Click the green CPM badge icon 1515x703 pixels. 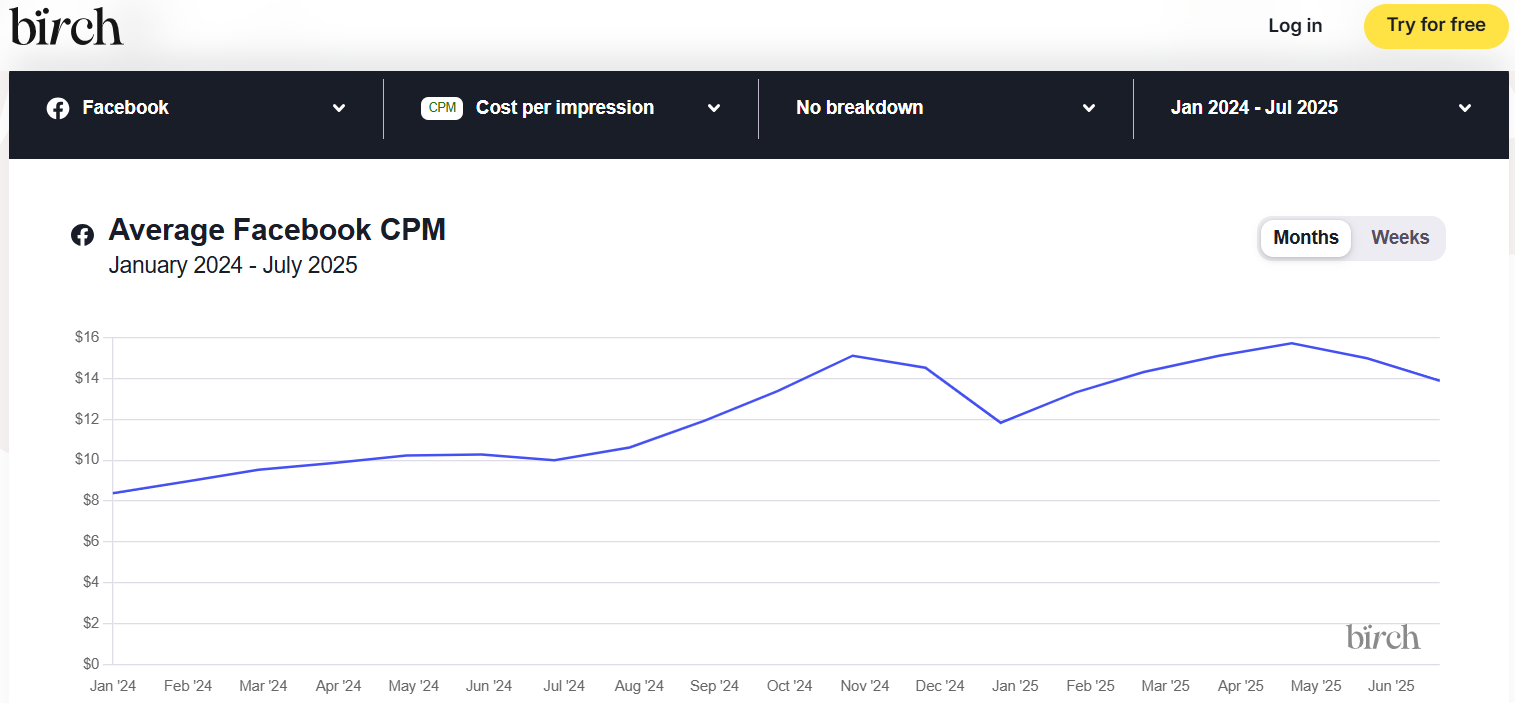pos(442,108)
